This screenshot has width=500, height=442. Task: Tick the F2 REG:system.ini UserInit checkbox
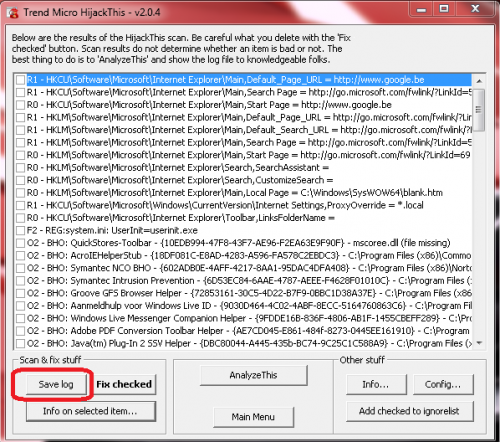coord(21,230)
